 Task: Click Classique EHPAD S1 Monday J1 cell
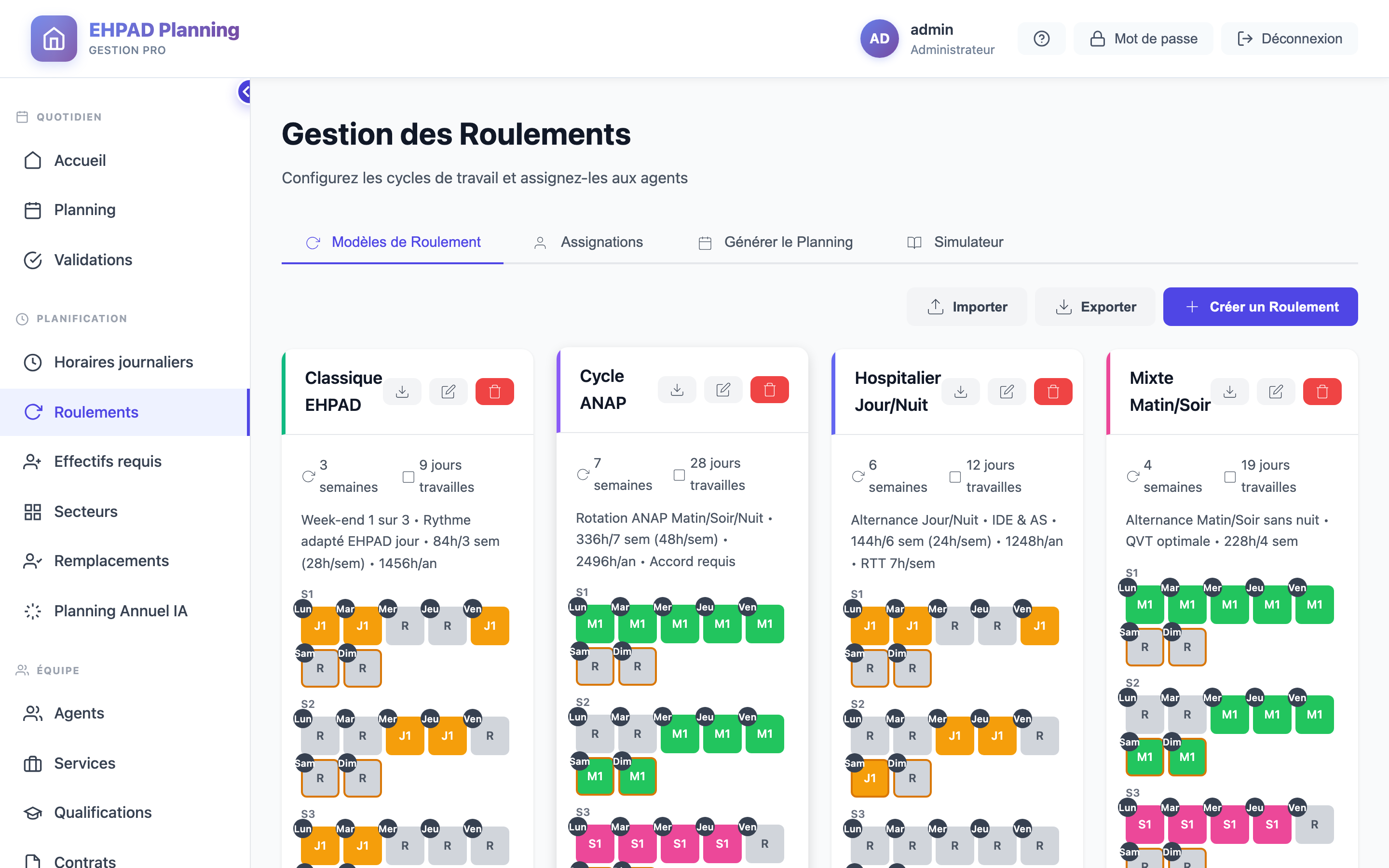(320, 626)
